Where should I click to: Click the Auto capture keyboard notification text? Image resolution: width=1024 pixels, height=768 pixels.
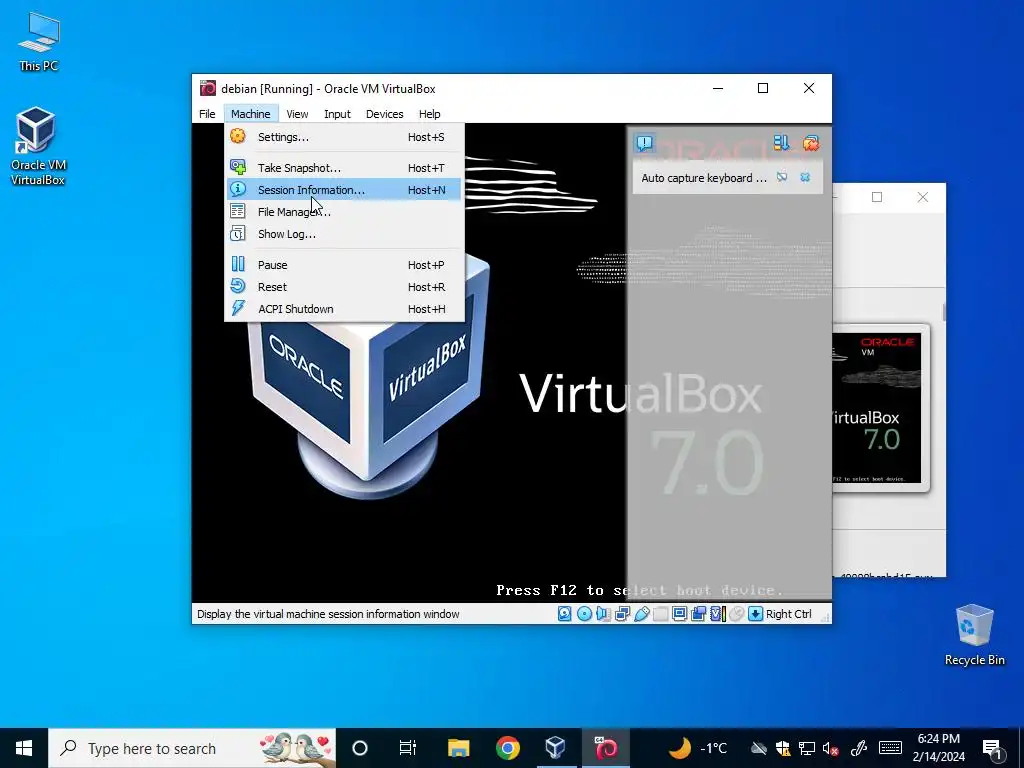(x=704, y=178)
